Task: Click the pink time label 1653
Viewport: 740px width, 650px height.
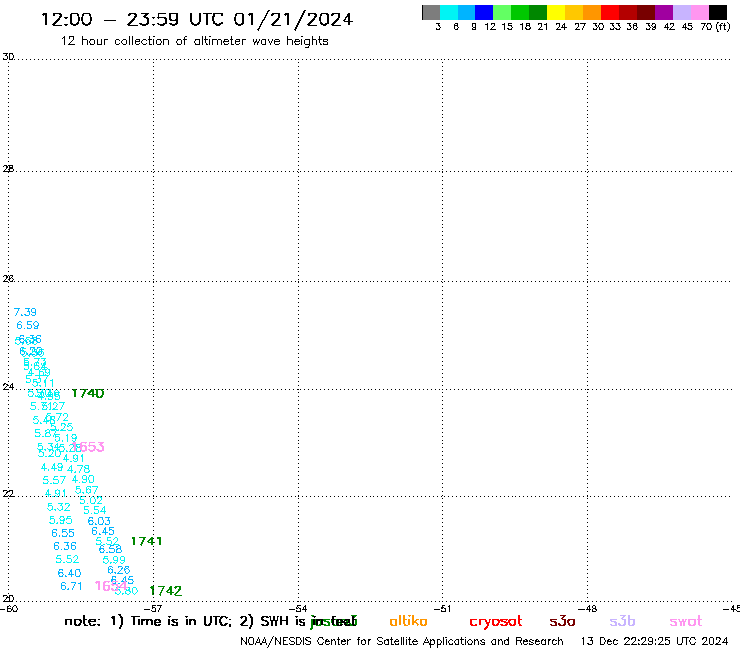Action: 89,447
